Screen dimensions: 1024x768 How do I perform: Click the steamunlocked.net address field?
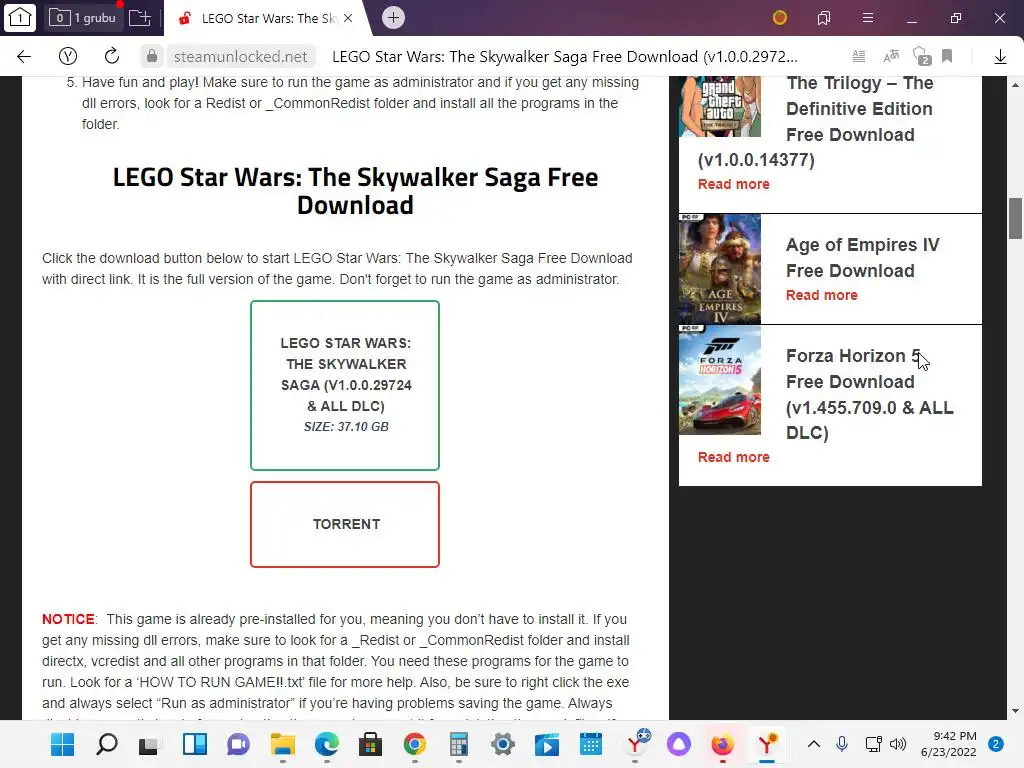240,57
